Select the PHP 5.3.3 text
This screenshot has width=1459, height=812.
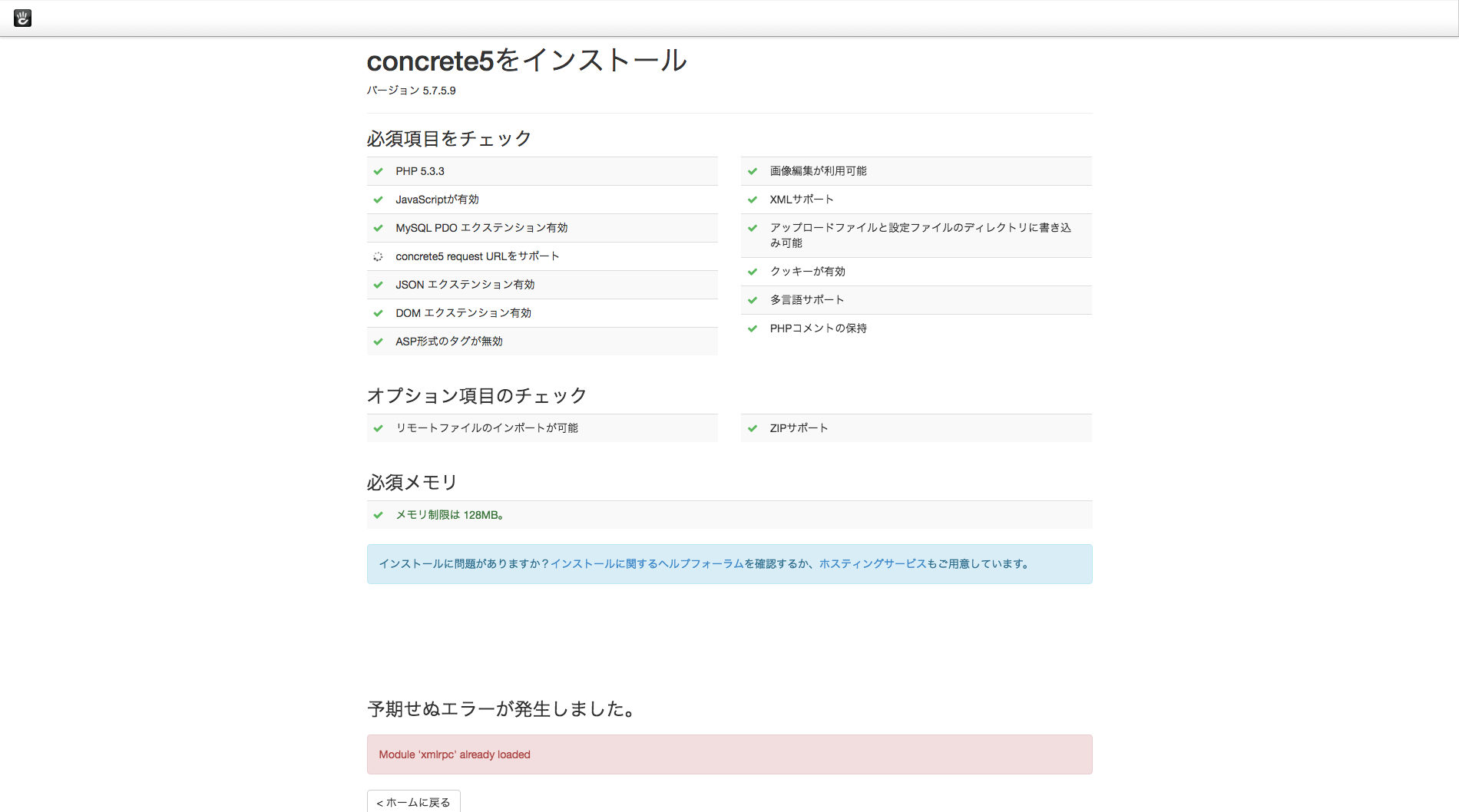420,171
